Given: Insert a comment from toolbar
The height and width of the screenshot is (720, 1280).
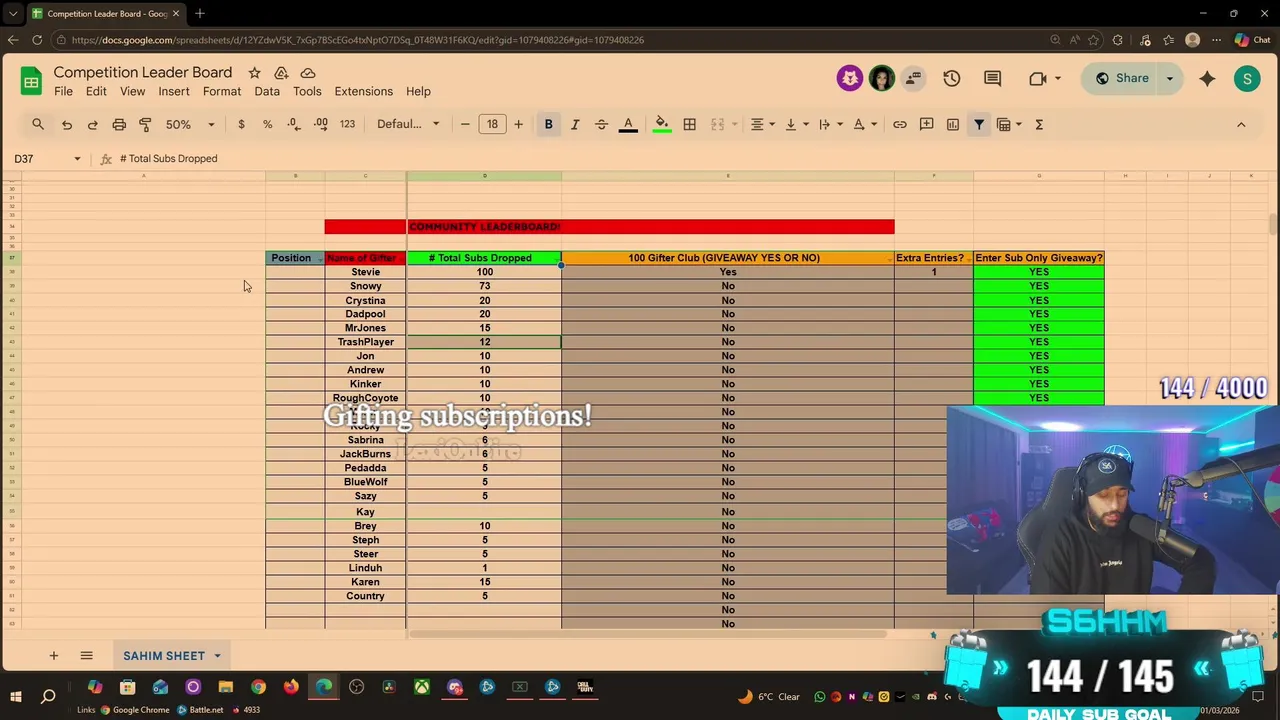Looking at the screenshot, I should pos(926,124).
